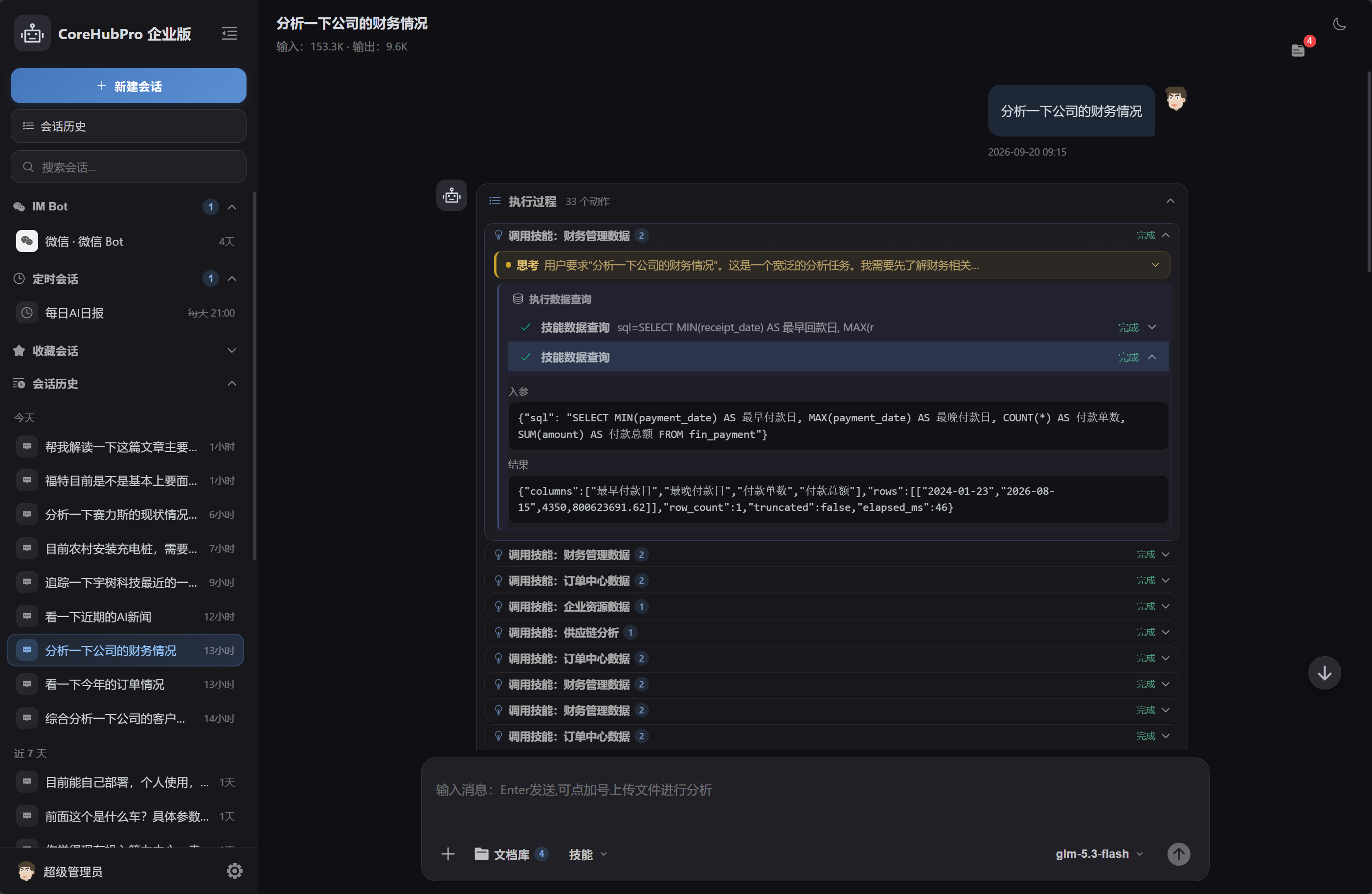Open conversation 看一下今年的订单情况

coord(126,684)
